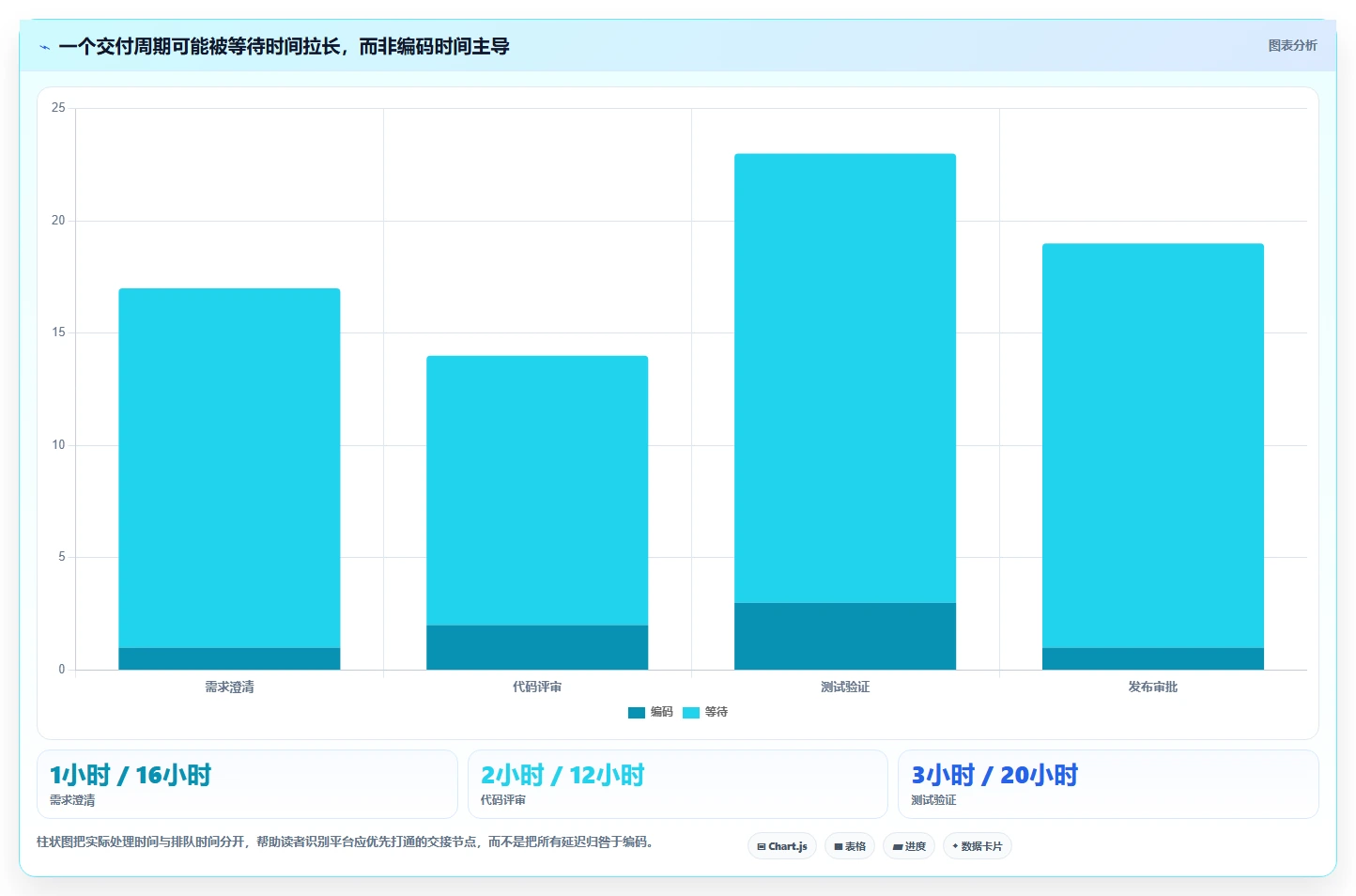Click the y-axis value 10
Image resolution: width=1356 pixels, height=896 pixels.
58,445
